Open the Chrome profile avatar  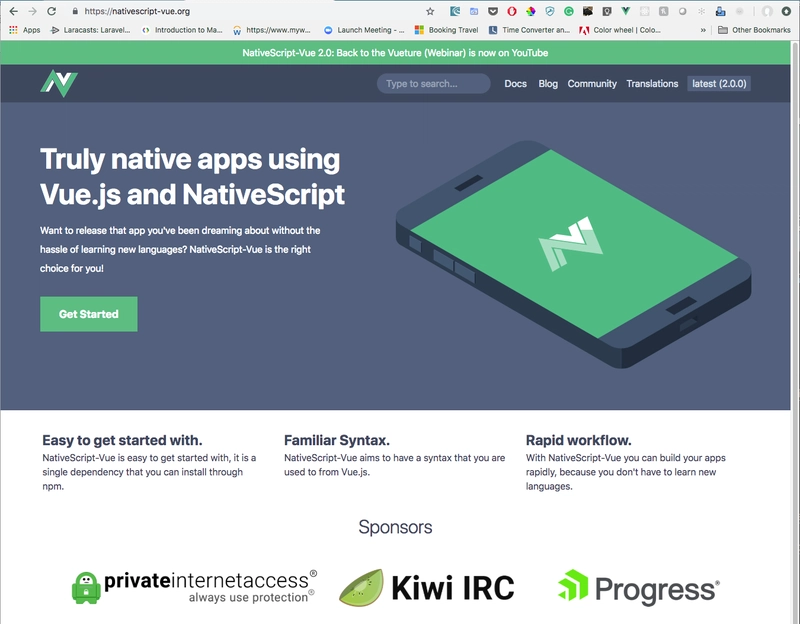[767, 11]
